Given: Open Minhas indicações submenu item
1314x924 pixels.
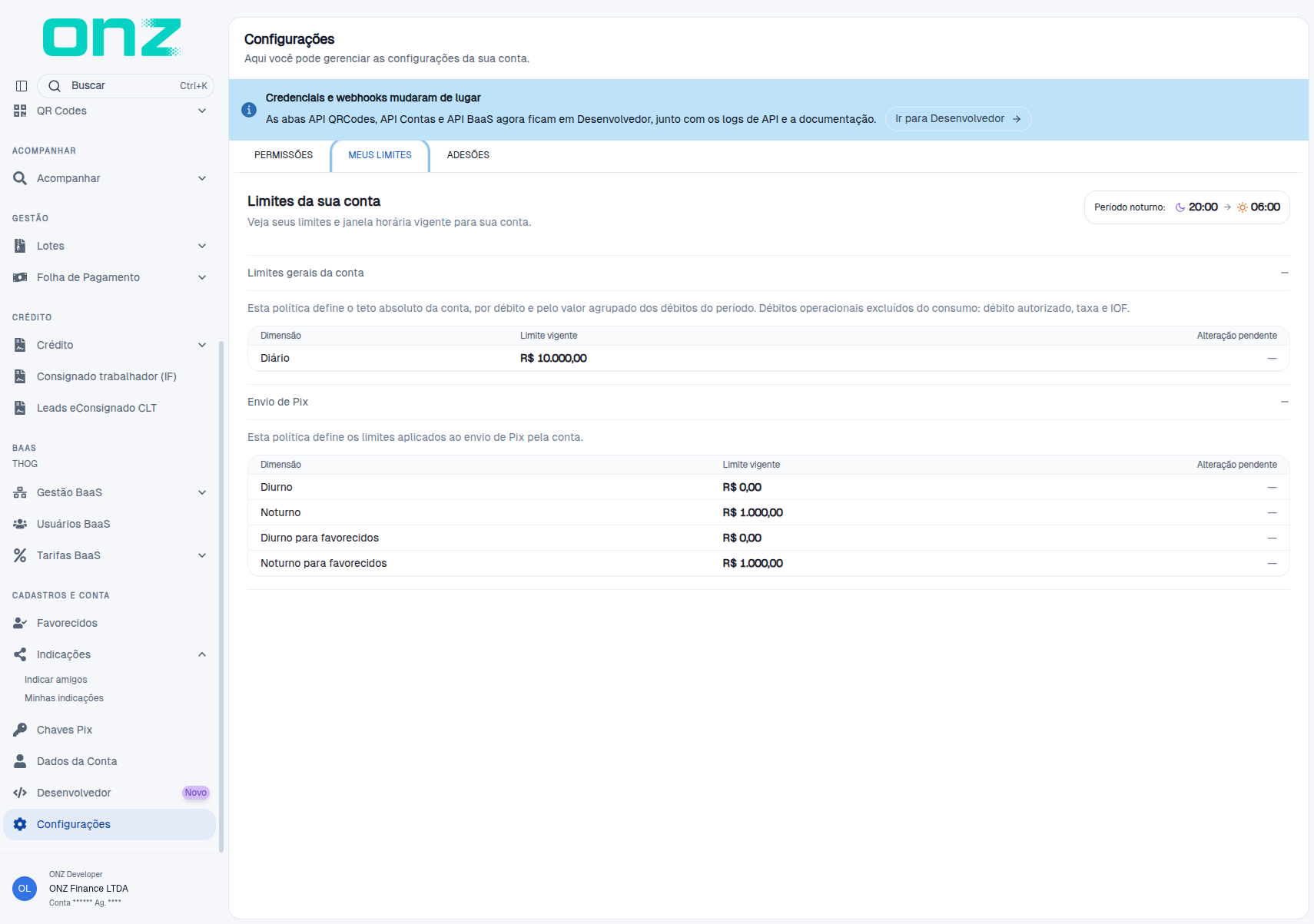Looking at the screenshot, I should 64,698.
